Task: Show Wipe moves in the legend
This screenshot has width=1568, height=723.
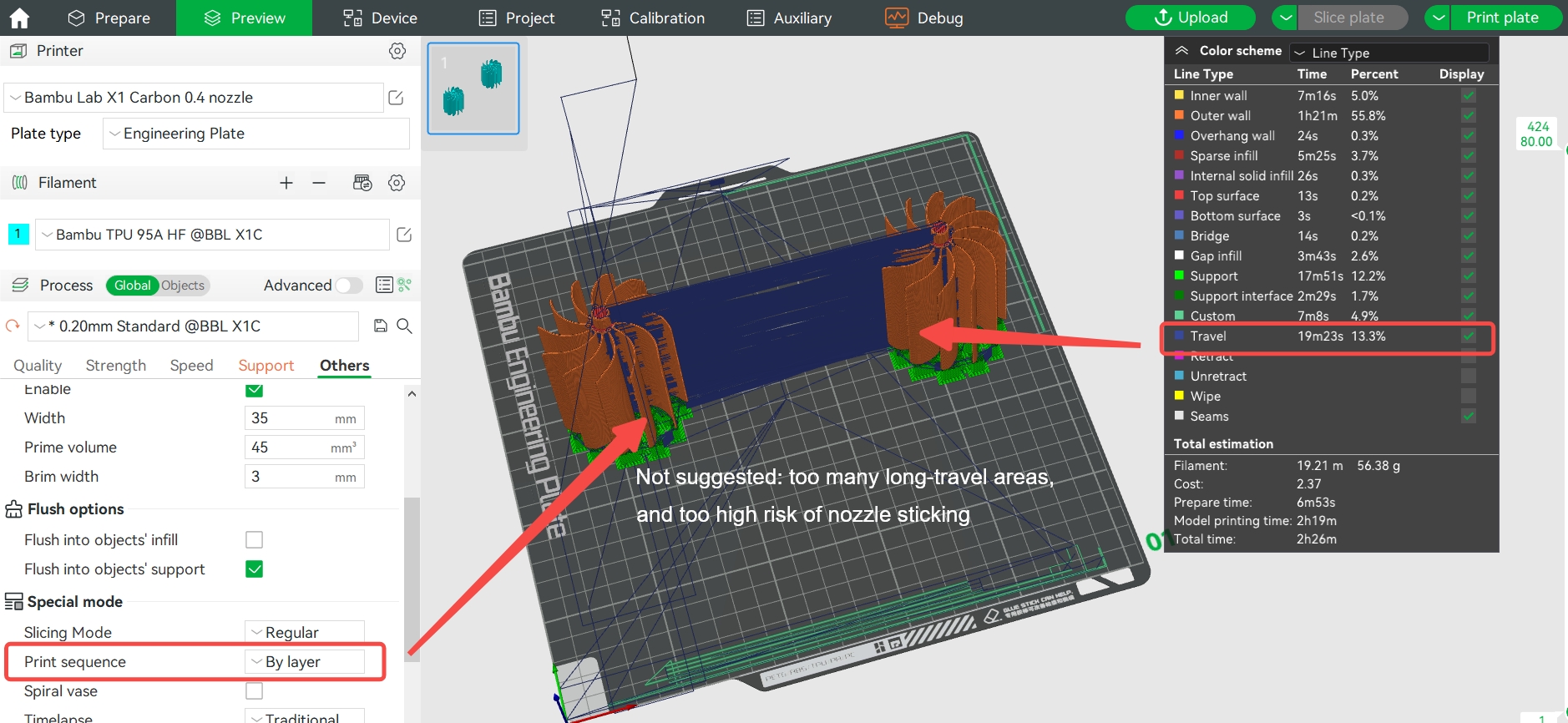Action: (x=1469, y=397)
